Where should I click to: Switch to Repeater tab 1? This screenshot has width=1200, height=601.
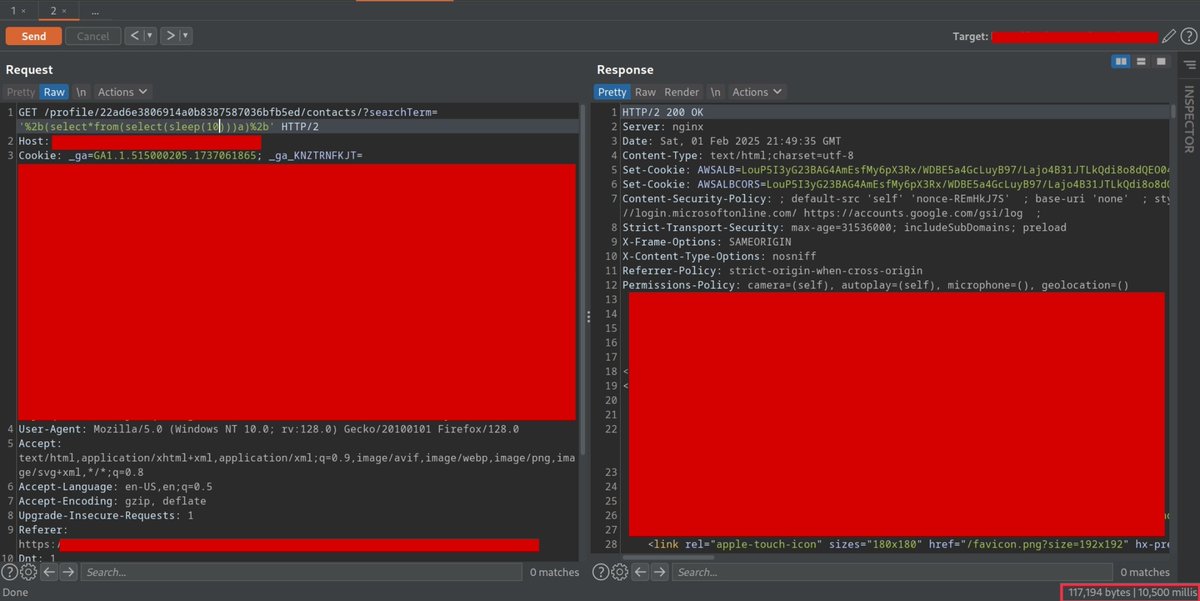(x=14, y=11)
